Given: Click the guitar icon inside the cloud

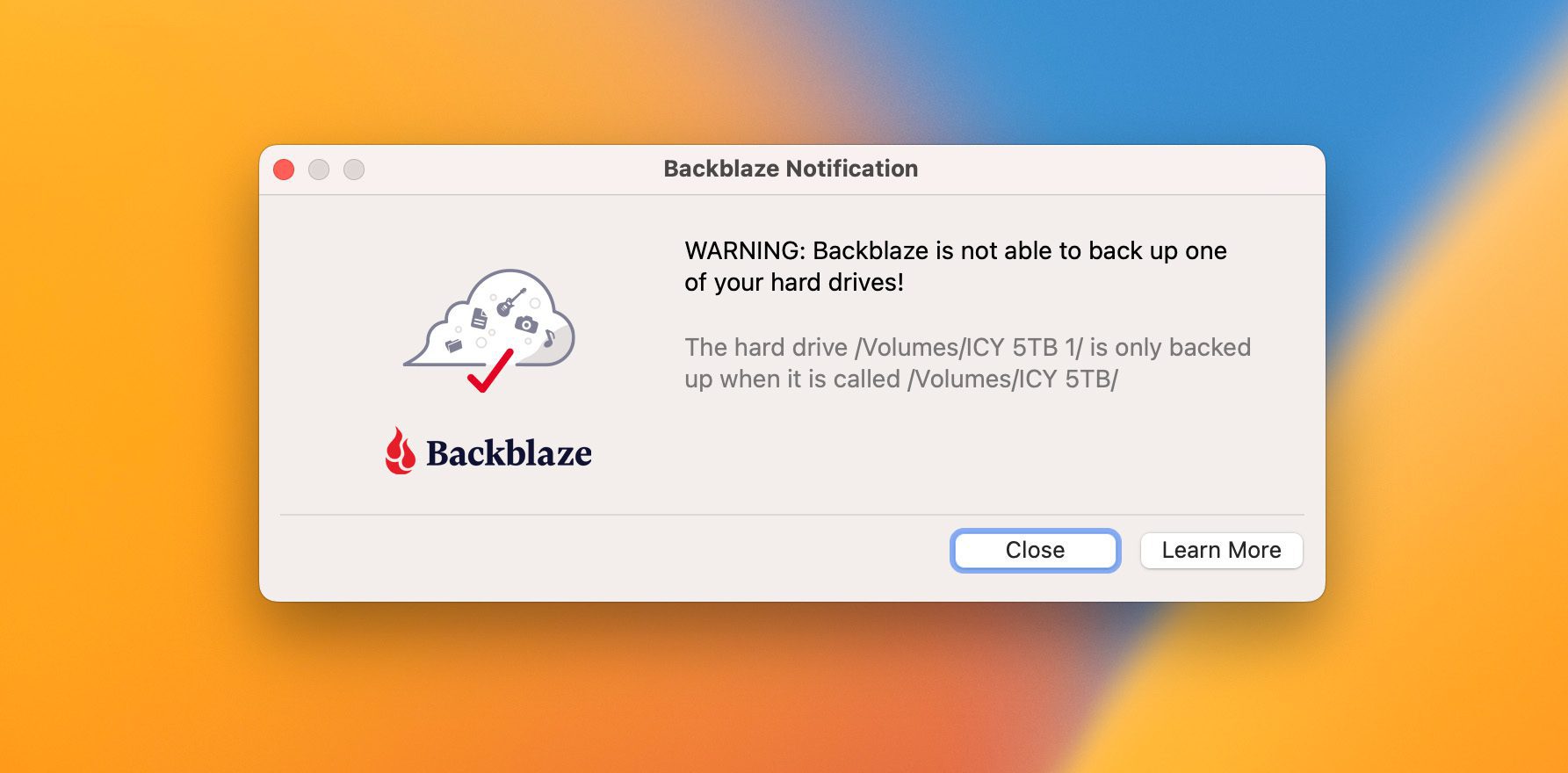Looking at the screenshot, I should (x=509, y=303).
